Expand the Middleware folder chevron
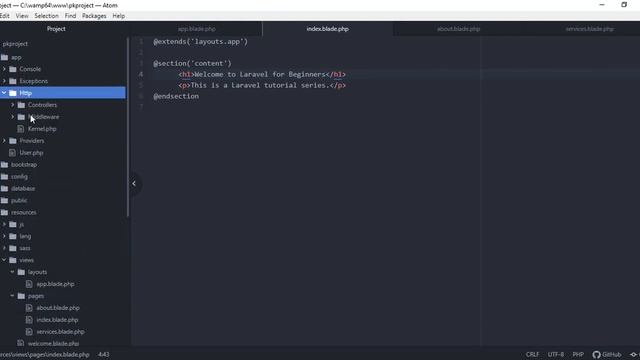 tap(13, 117)
